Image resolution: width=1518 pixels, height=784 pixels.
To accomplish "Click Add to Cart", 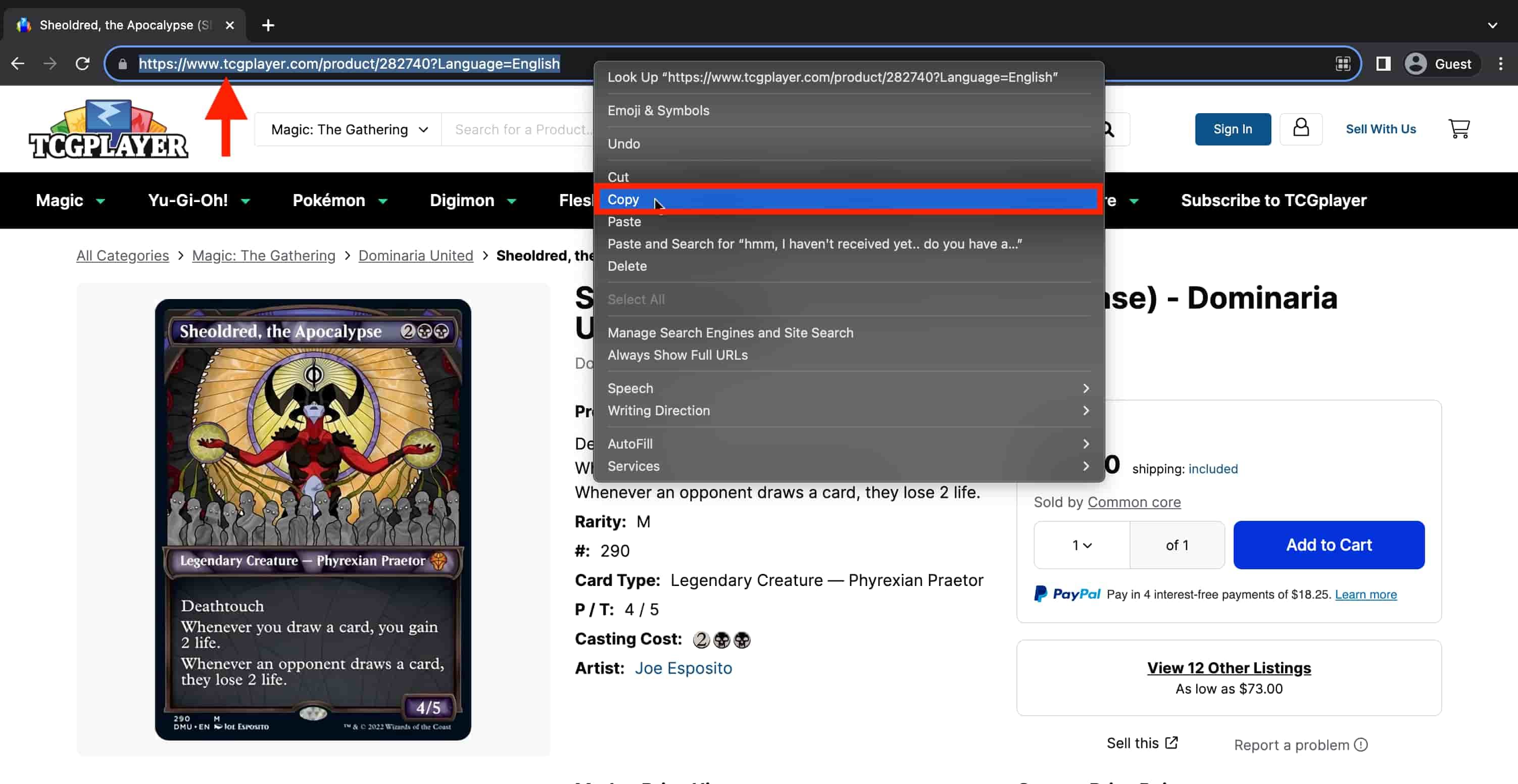I will pos(1329,545).
